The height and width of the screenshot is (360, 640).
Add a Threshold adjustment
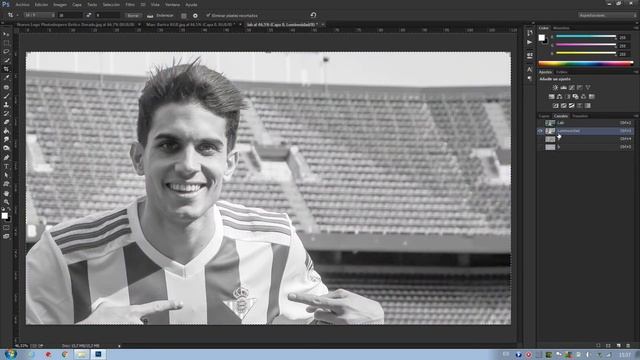coord(571,106)
